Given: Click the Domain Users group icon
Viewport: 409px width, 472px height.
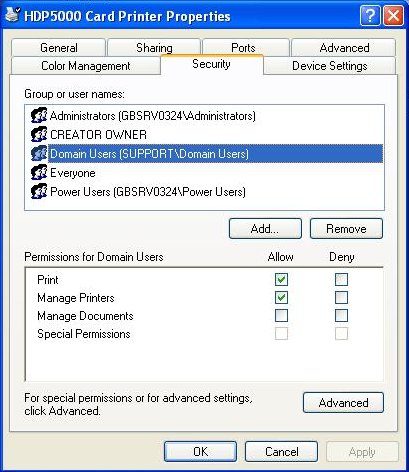Looking at the screenshot, I should point(39,154).
